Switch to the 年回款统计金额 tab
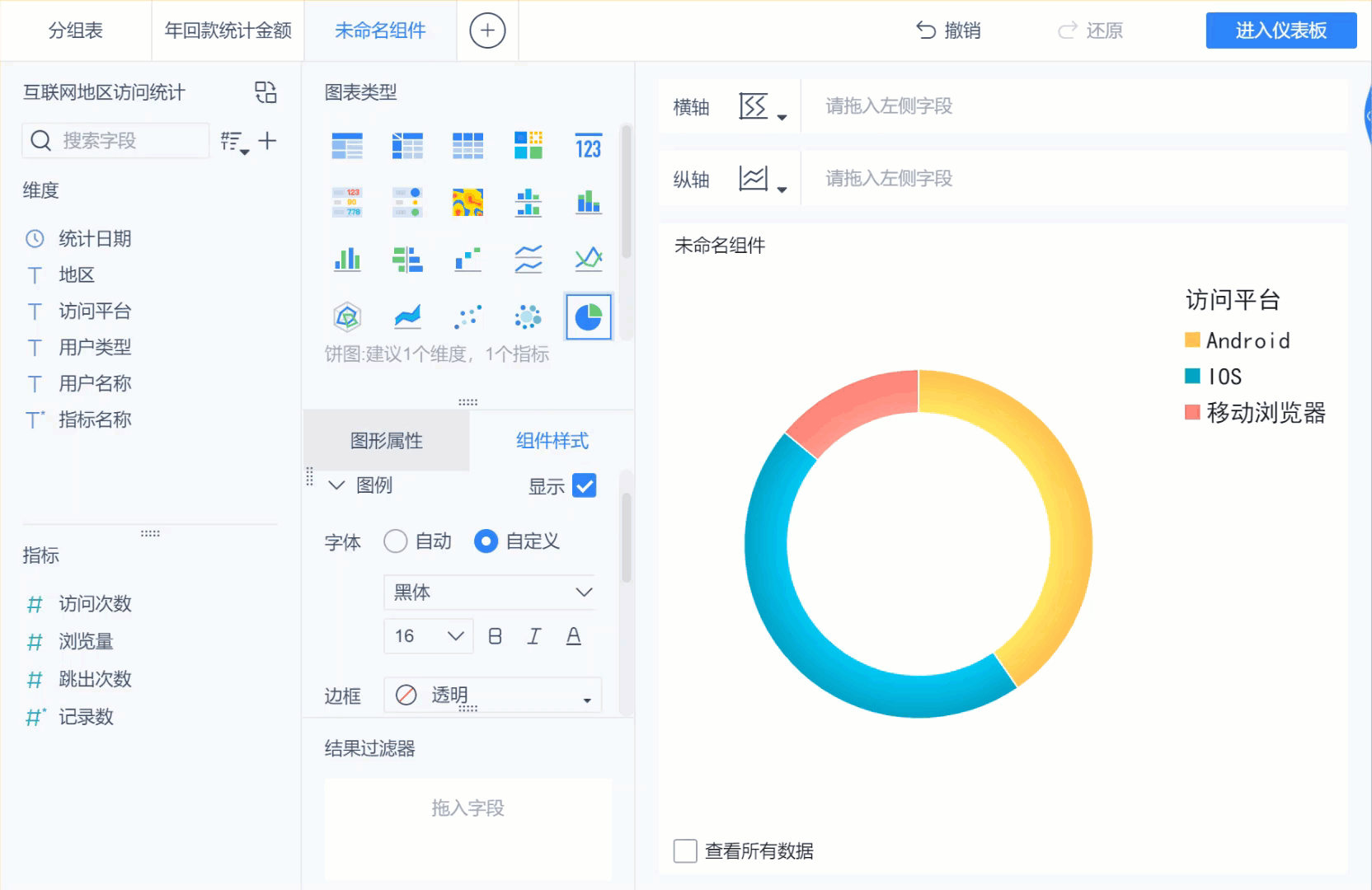Screen dimensions: 1372x890 [x=228, y=30]
